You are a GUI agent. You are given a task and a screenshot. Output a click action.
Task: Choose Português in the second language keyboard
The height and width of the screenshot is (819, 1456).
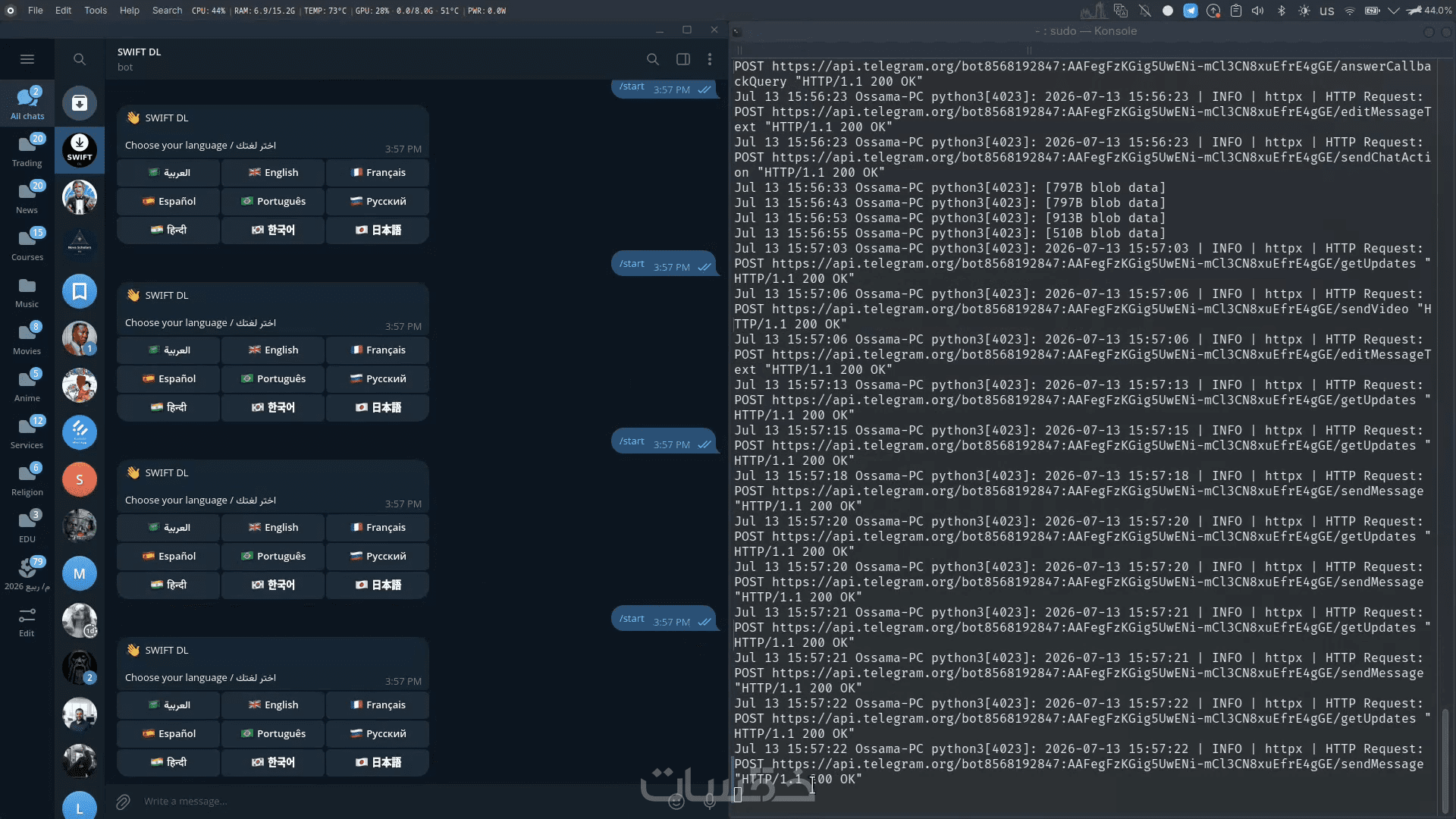pos(273,379)
